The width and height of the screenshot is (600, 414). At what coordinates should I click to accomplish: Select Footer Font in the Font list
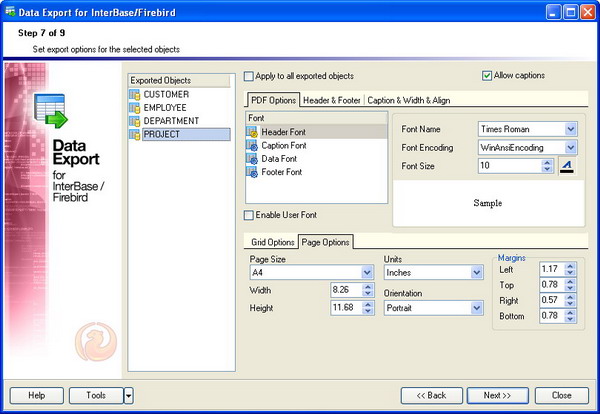click(x=282, y=172)
